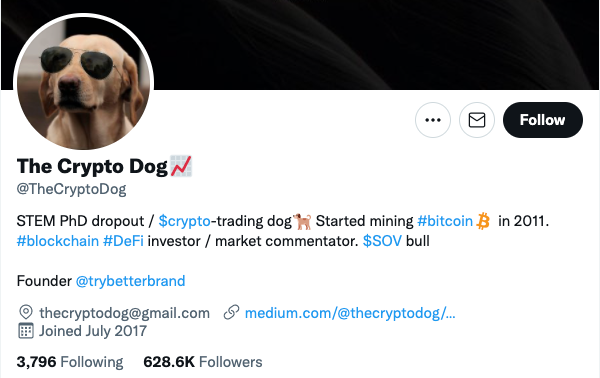Click the envelope message icon
Screen dimensions: 600x378
[477, 120]
